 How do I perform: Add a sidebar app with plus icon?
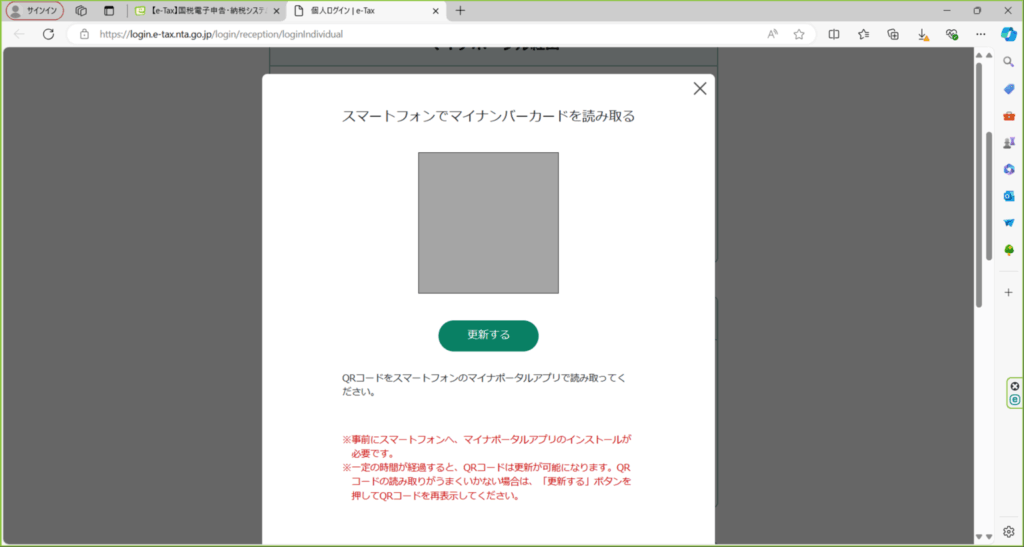pyautogui.click(x=1009, y=292)
